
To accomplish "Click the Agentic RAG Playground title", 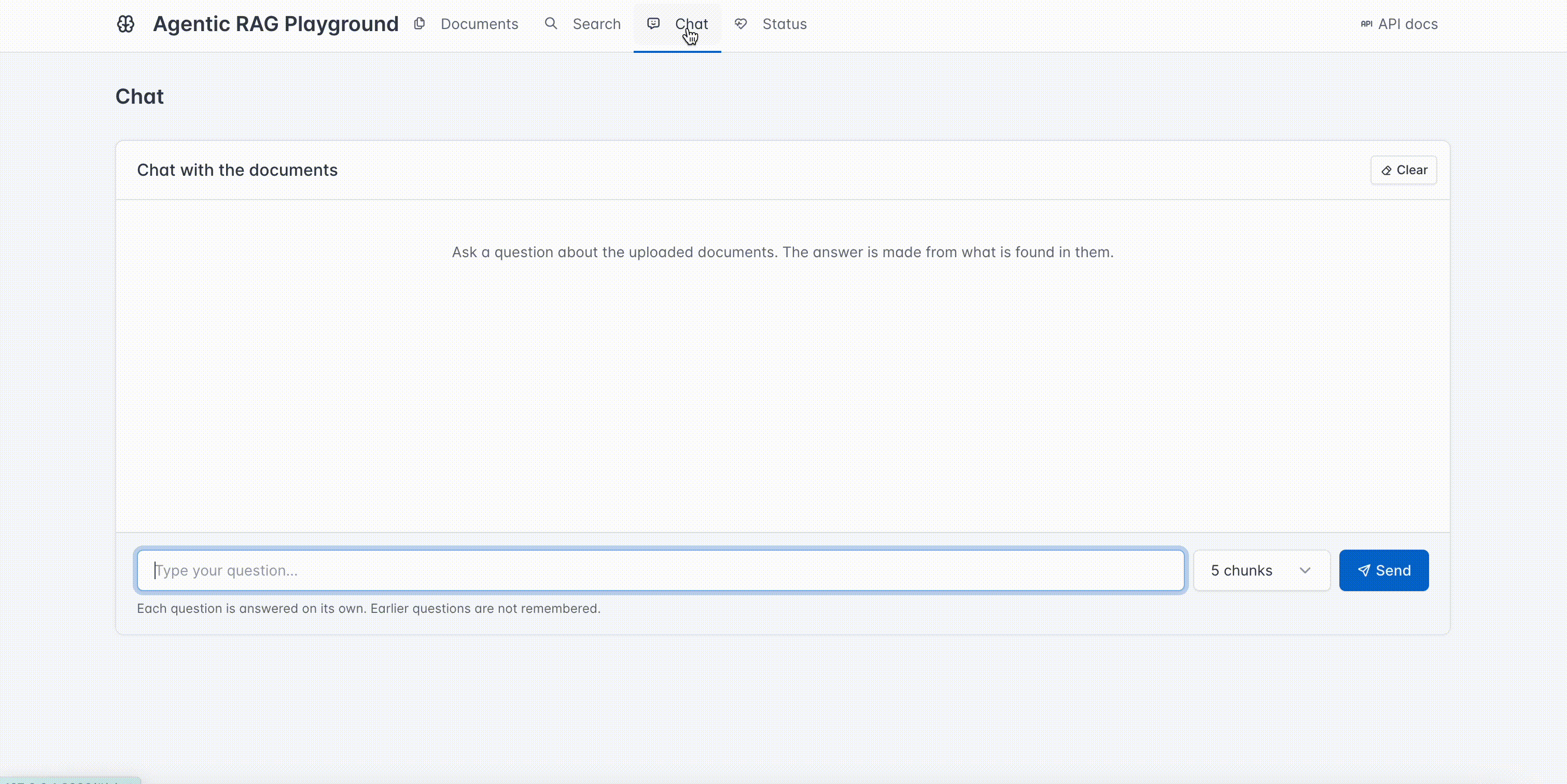I will coord(275,24).
